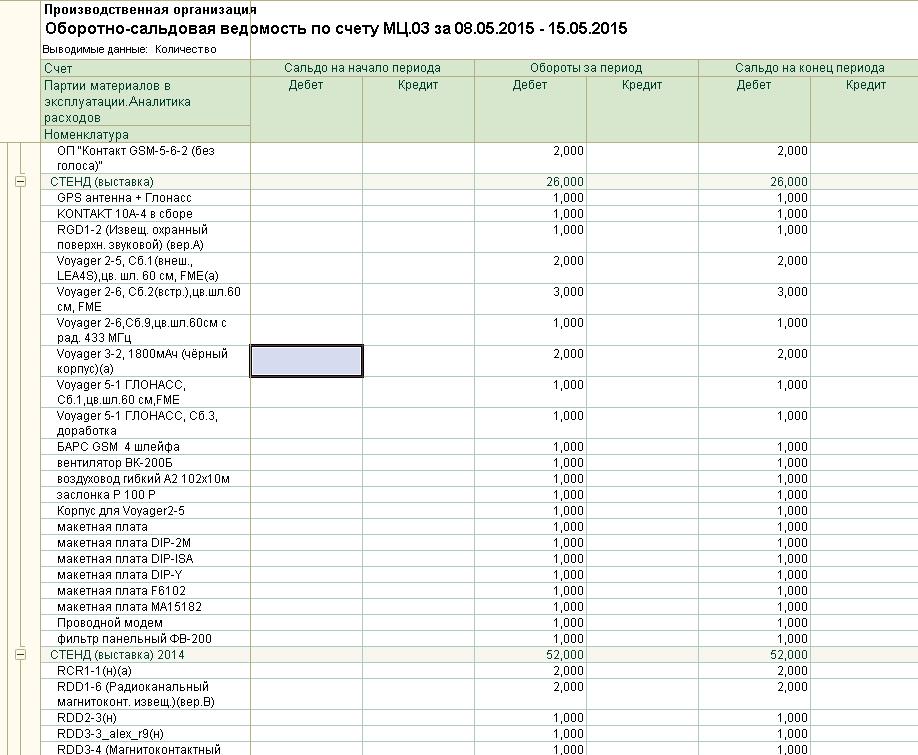Select the Сальдо на конец периода header

(810, 68)
